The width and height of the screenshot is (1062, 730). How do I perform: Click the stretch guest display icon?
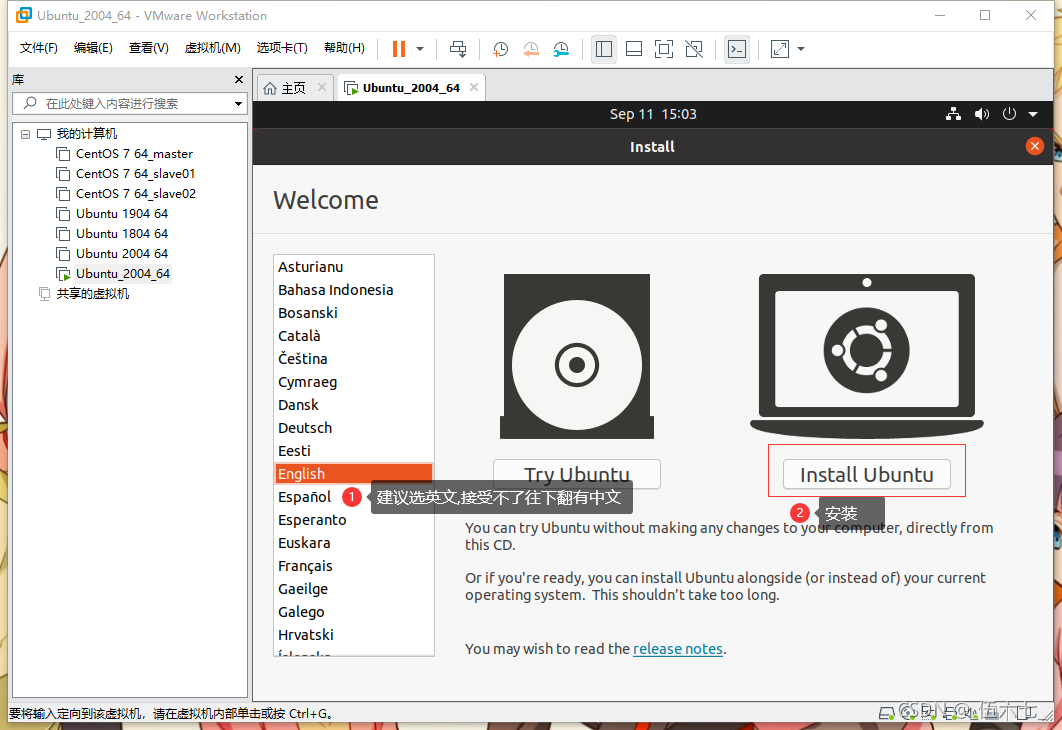pos(780,49)
